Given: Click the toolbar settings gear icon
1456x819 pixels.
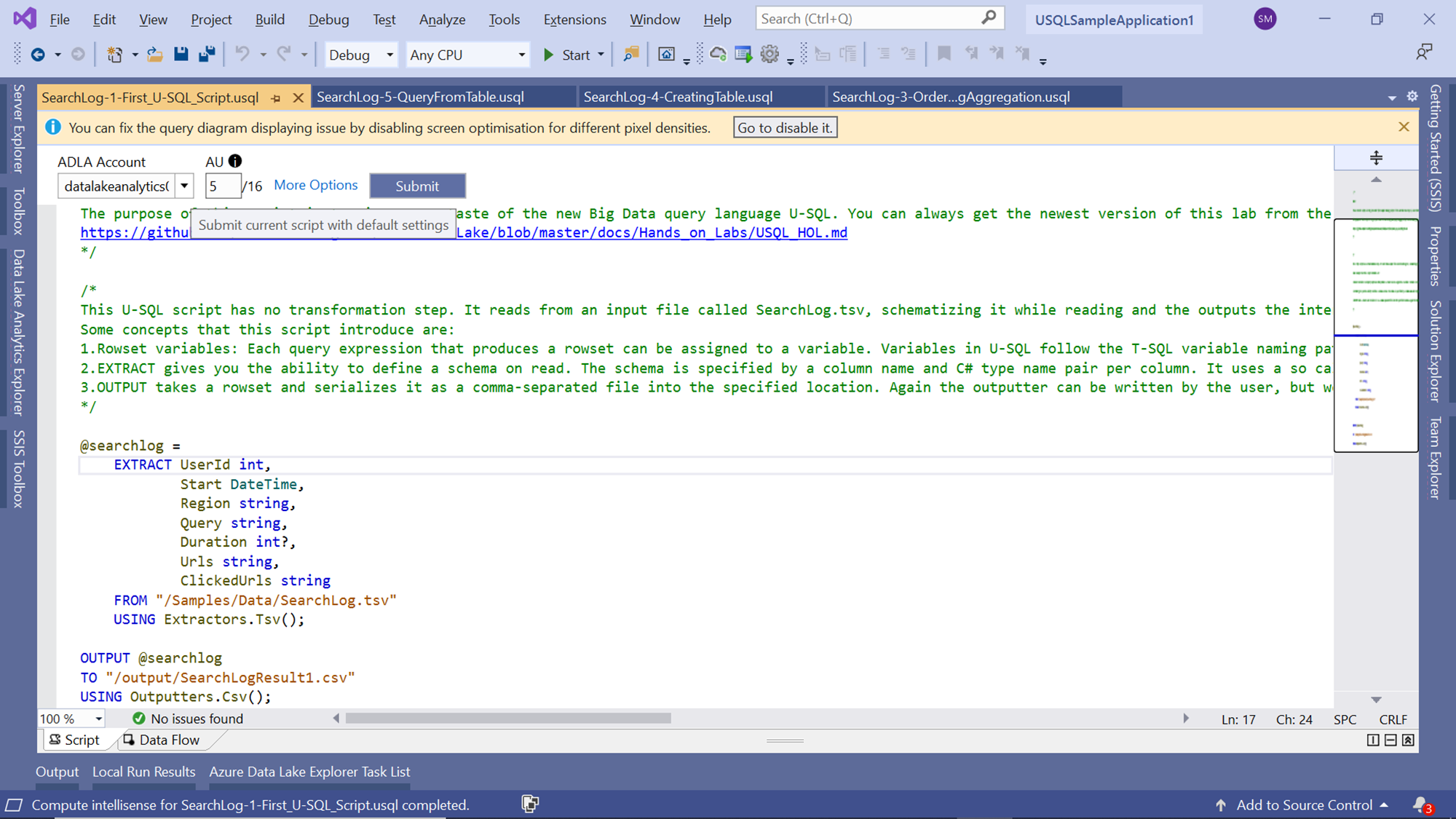Looking at the screenshot, I should pyautogui.click(x=769, y=54).
